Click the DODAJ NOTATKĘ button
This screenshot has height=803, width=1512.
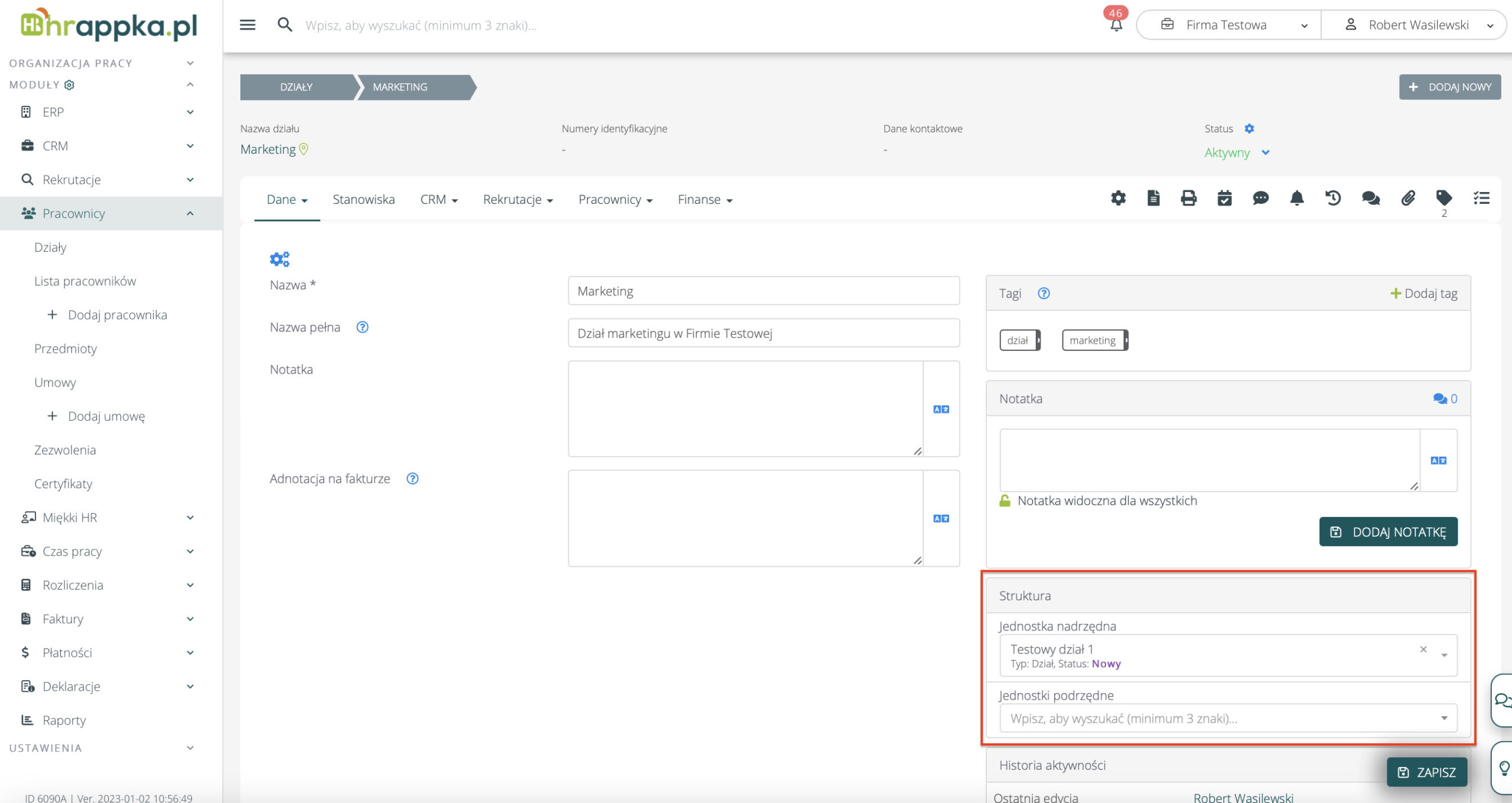click(1388, 532)
